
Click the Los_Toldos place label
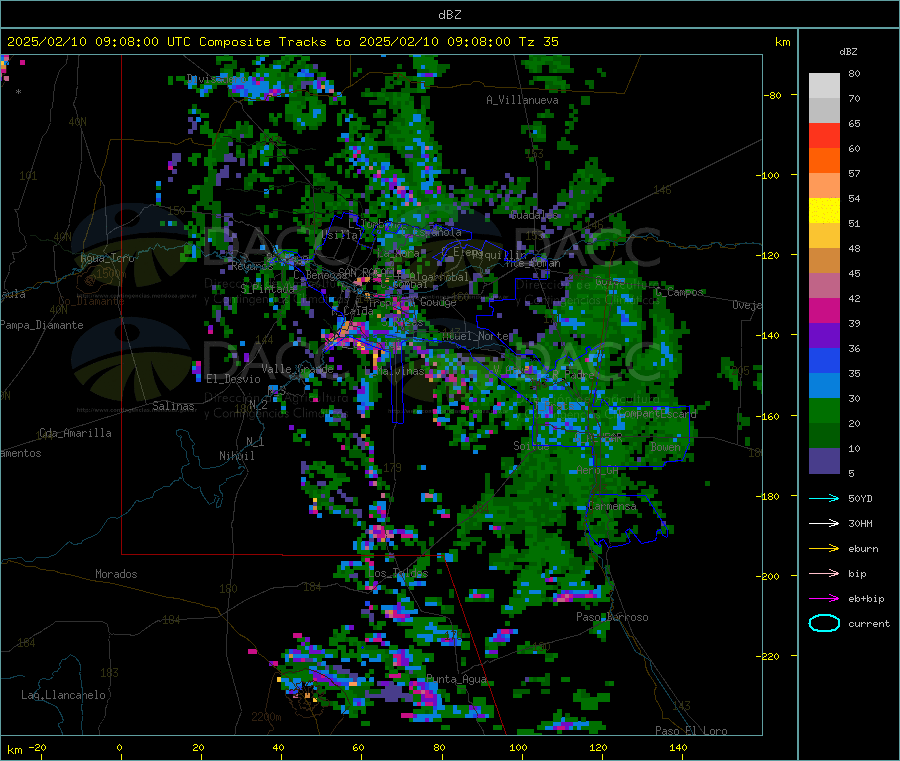click(x=398, y=573)
